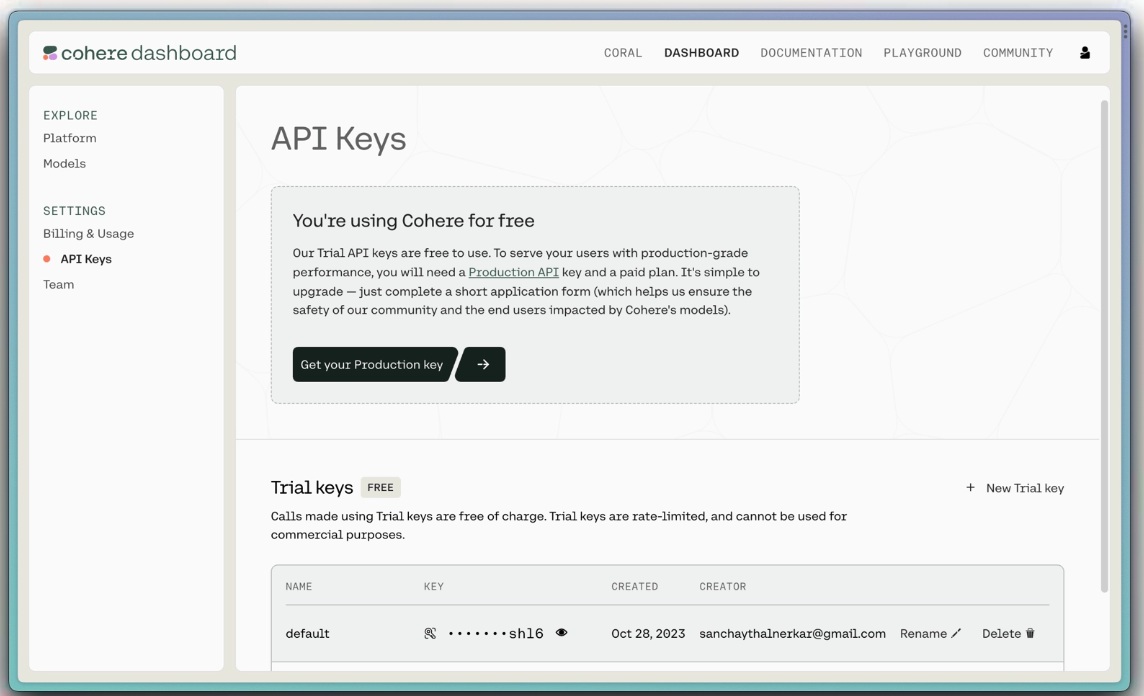Viewport: 1144px width, 696px height.
Task: Click "You're using Cohere for free" heading
Action: [x=413, y=220]
